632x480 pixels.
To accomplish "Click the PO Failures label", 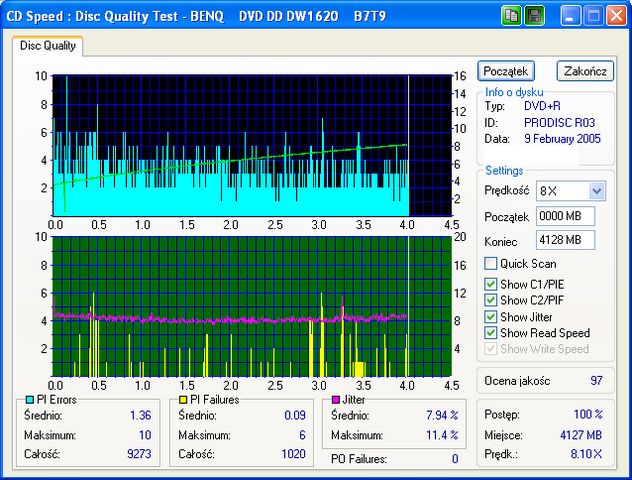I will click(359, 459).
